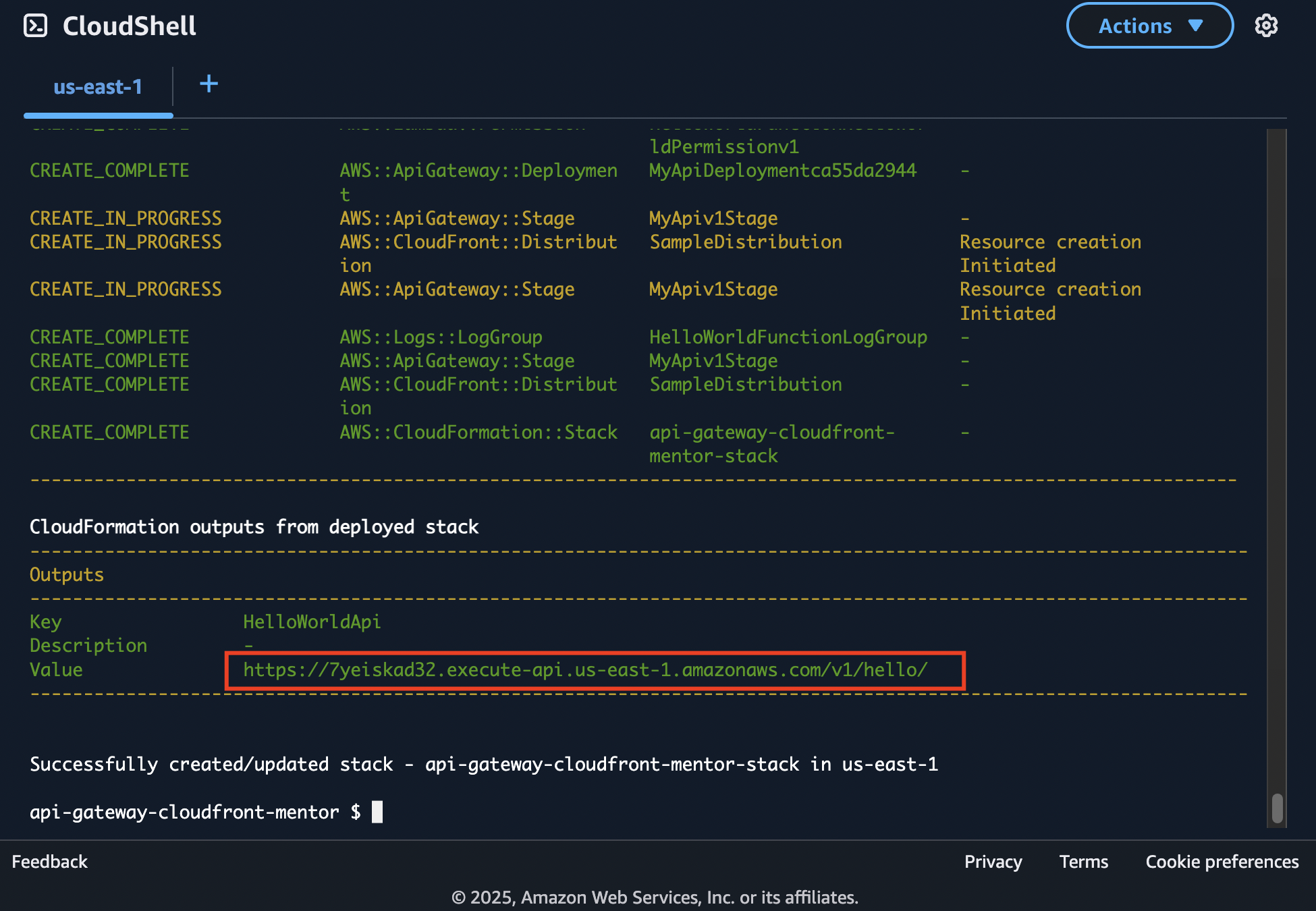Open the Privacy link in footer
This screenshot has width=1316, height=911.
click(x=993, y=862)
